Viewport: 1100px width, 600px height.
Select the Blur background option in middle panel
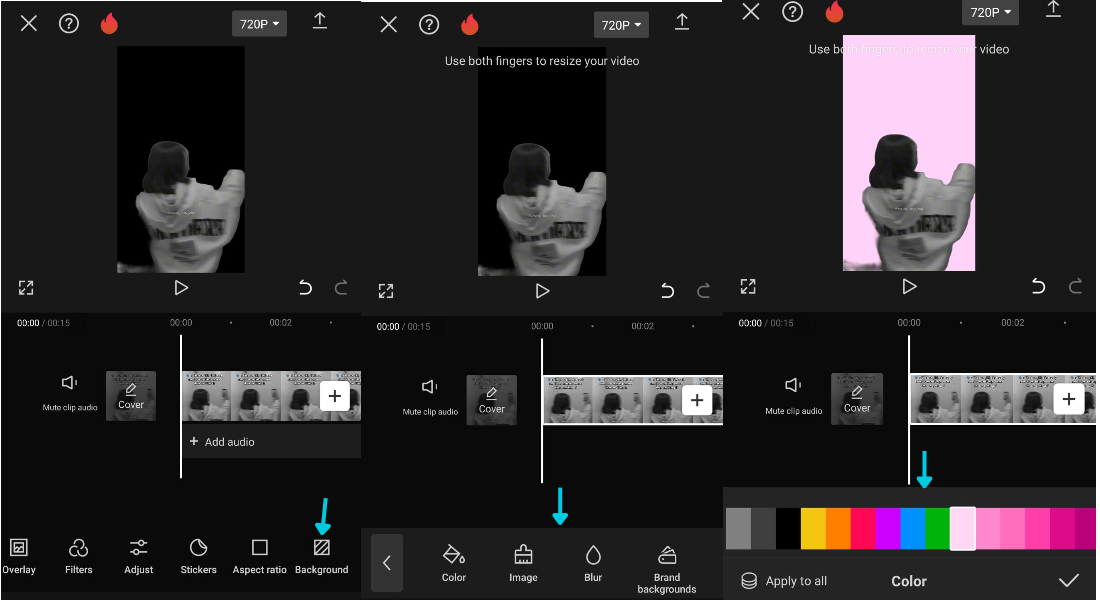coord(593,564)
